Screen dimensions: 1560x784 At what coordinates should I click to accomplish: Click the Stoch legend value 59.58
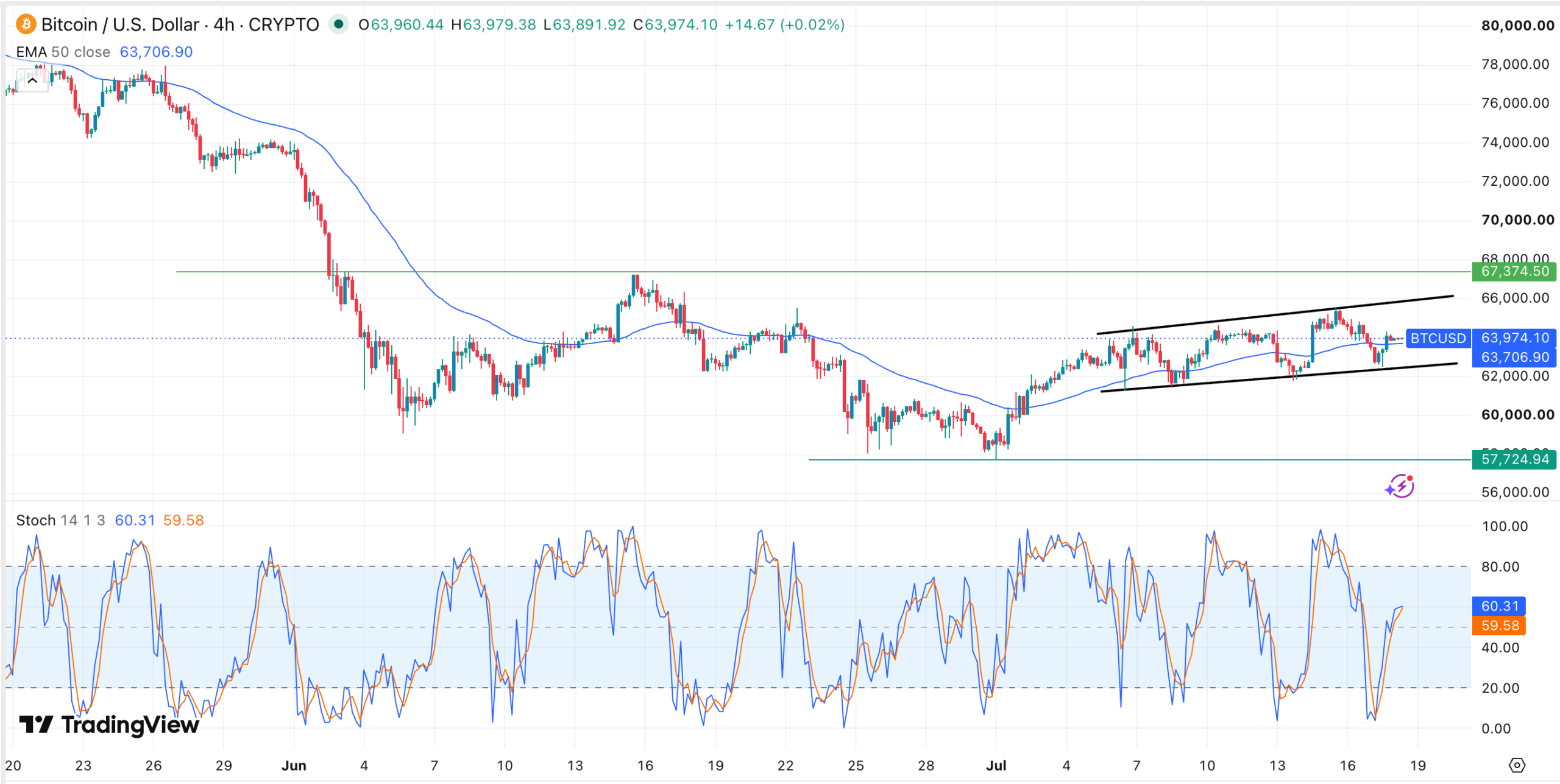[183, 520]
